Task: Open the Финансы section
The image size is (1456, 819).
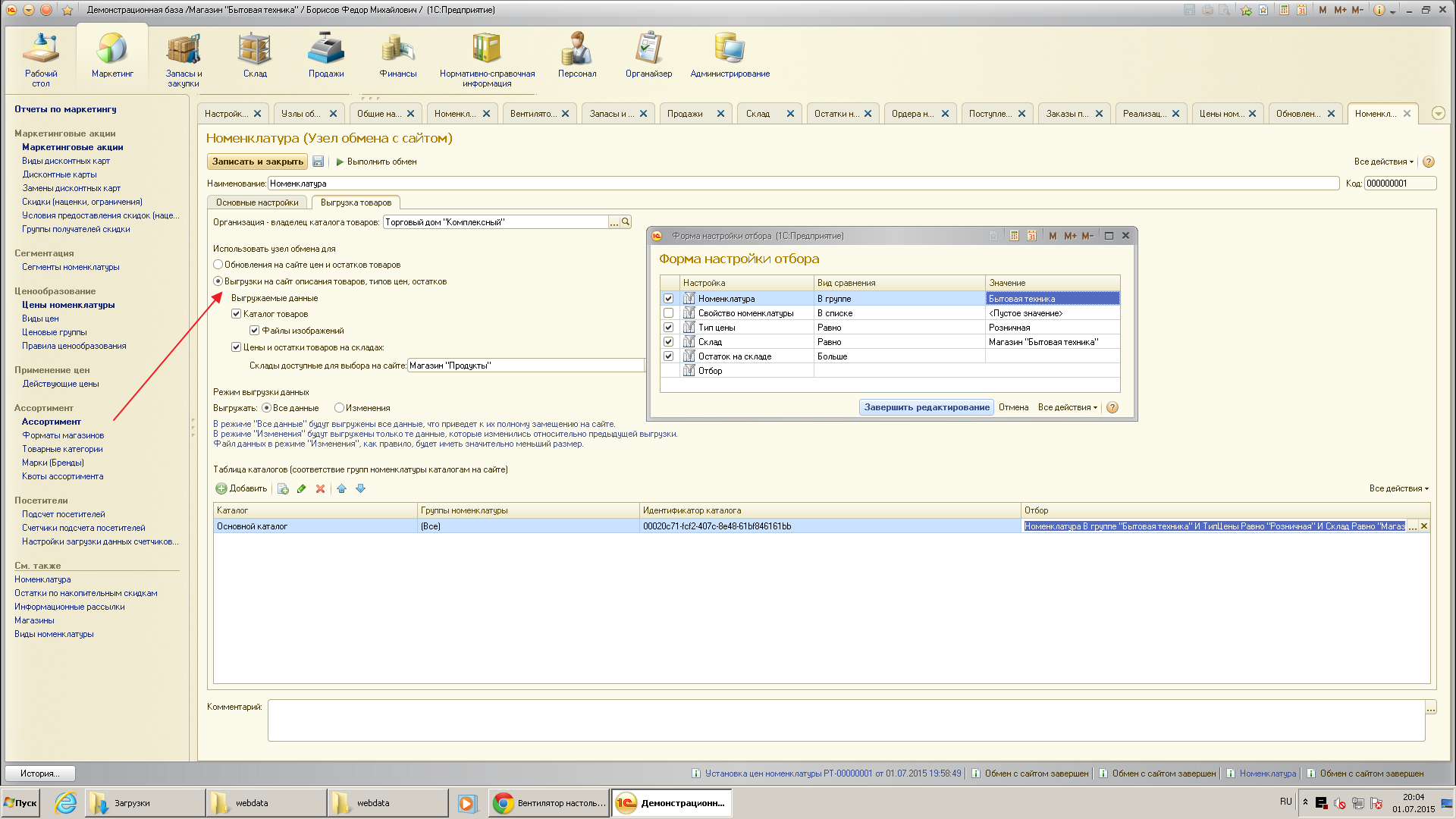Action: click(398, 55)
